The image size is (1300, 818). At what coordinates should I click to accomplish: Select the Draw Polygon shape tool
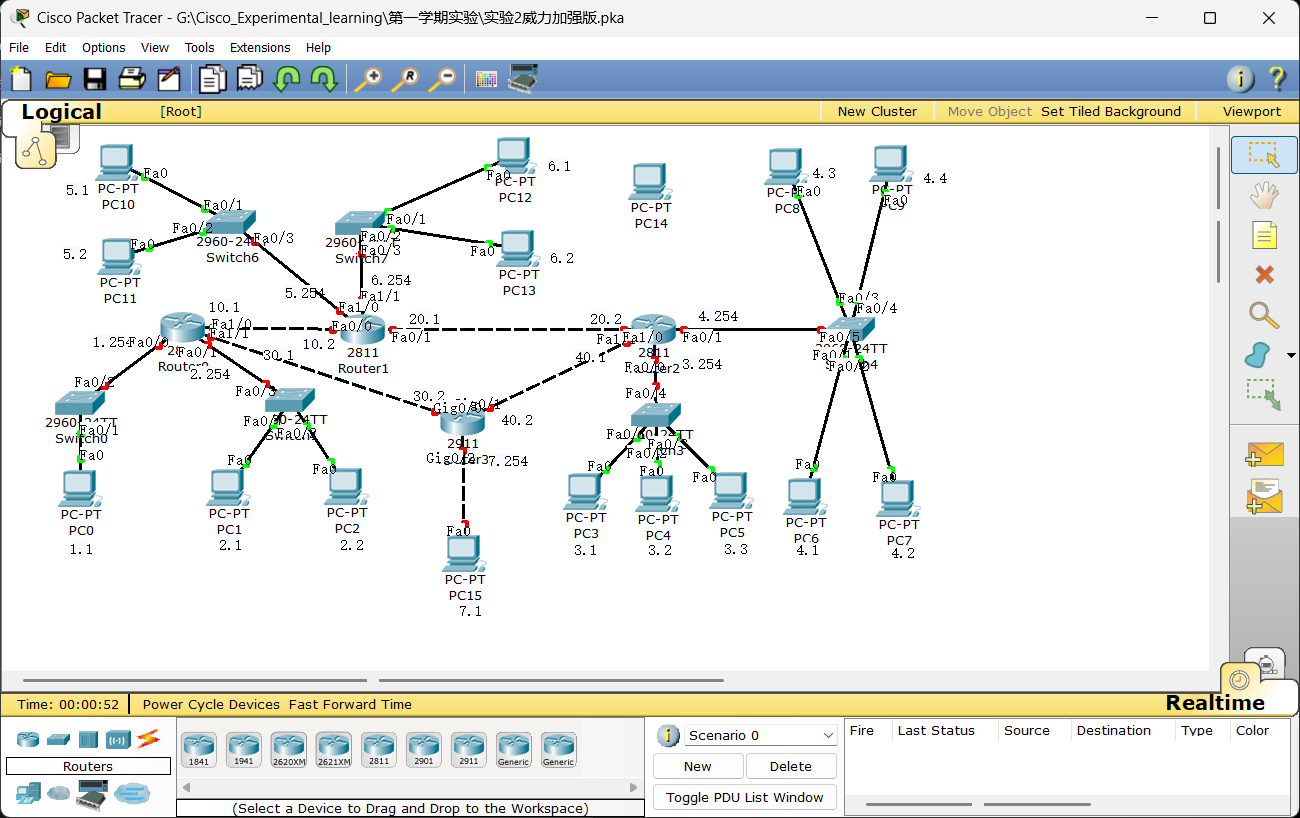[x=1258, y=354]
